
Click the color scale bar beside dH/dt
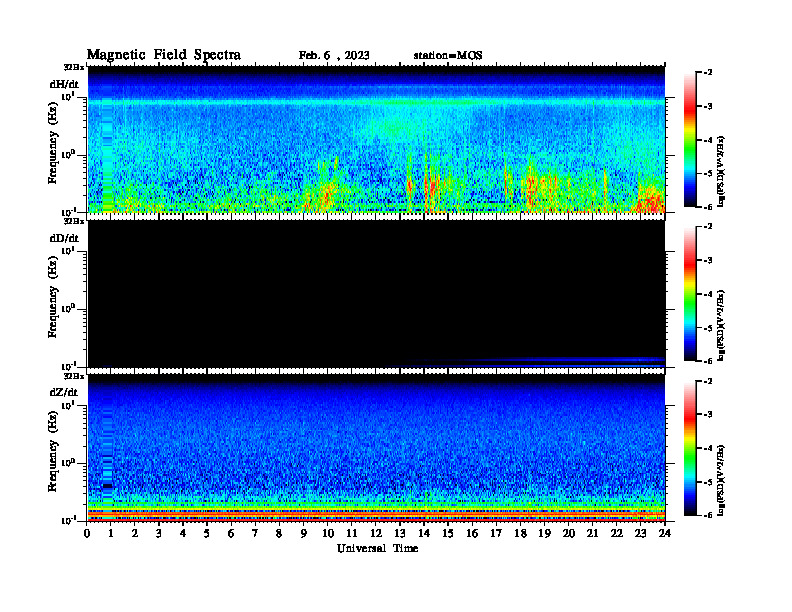point(690,140)
